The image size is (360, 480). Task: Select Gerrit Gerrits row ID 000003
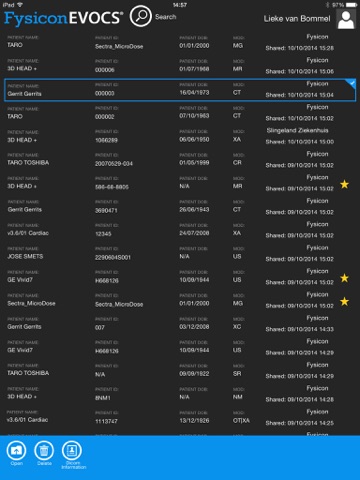(x=180, y=90)
